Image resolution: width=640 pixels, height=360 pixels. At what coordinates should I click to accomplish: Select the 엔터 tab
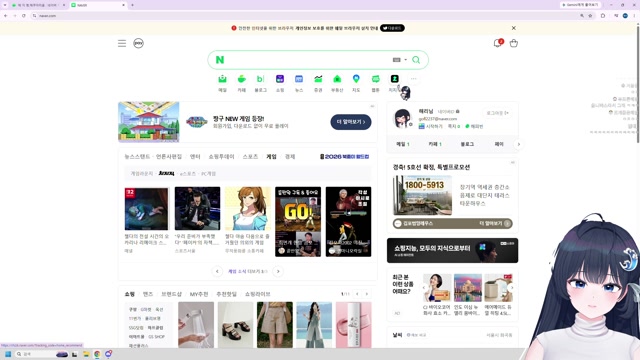pos(195,157)
